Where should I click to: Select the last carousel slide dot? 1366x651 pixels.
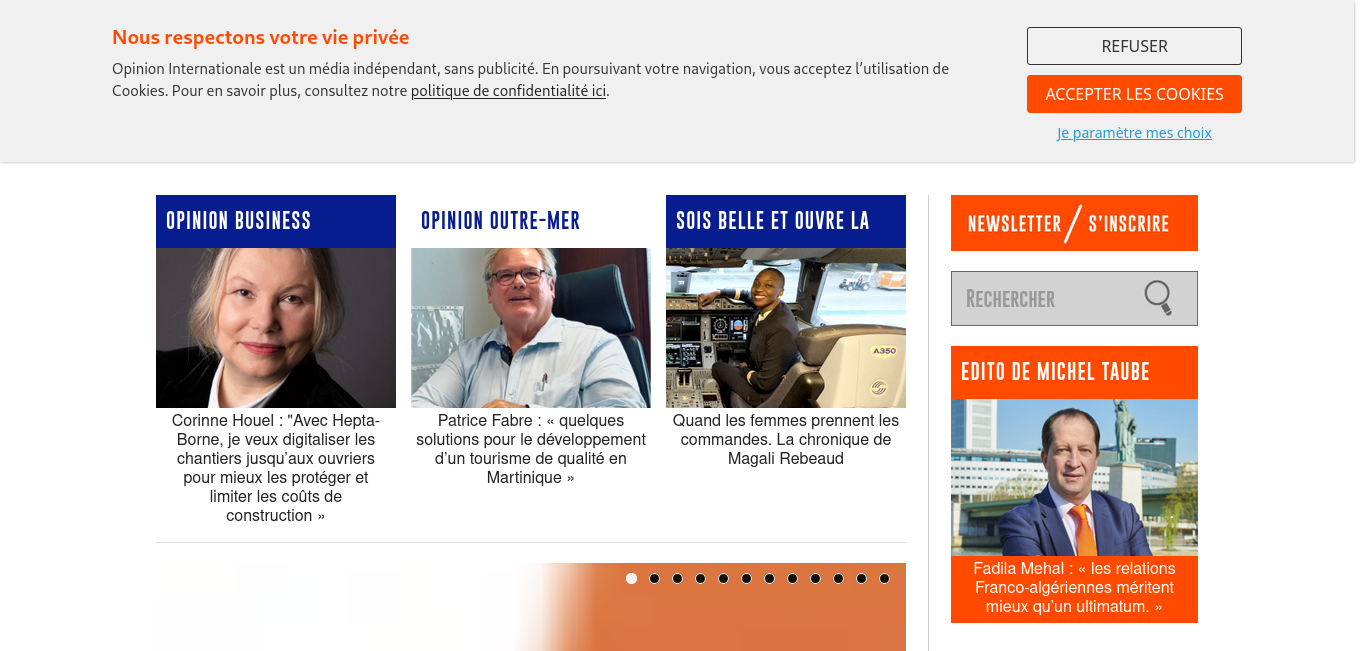[884, 578]
